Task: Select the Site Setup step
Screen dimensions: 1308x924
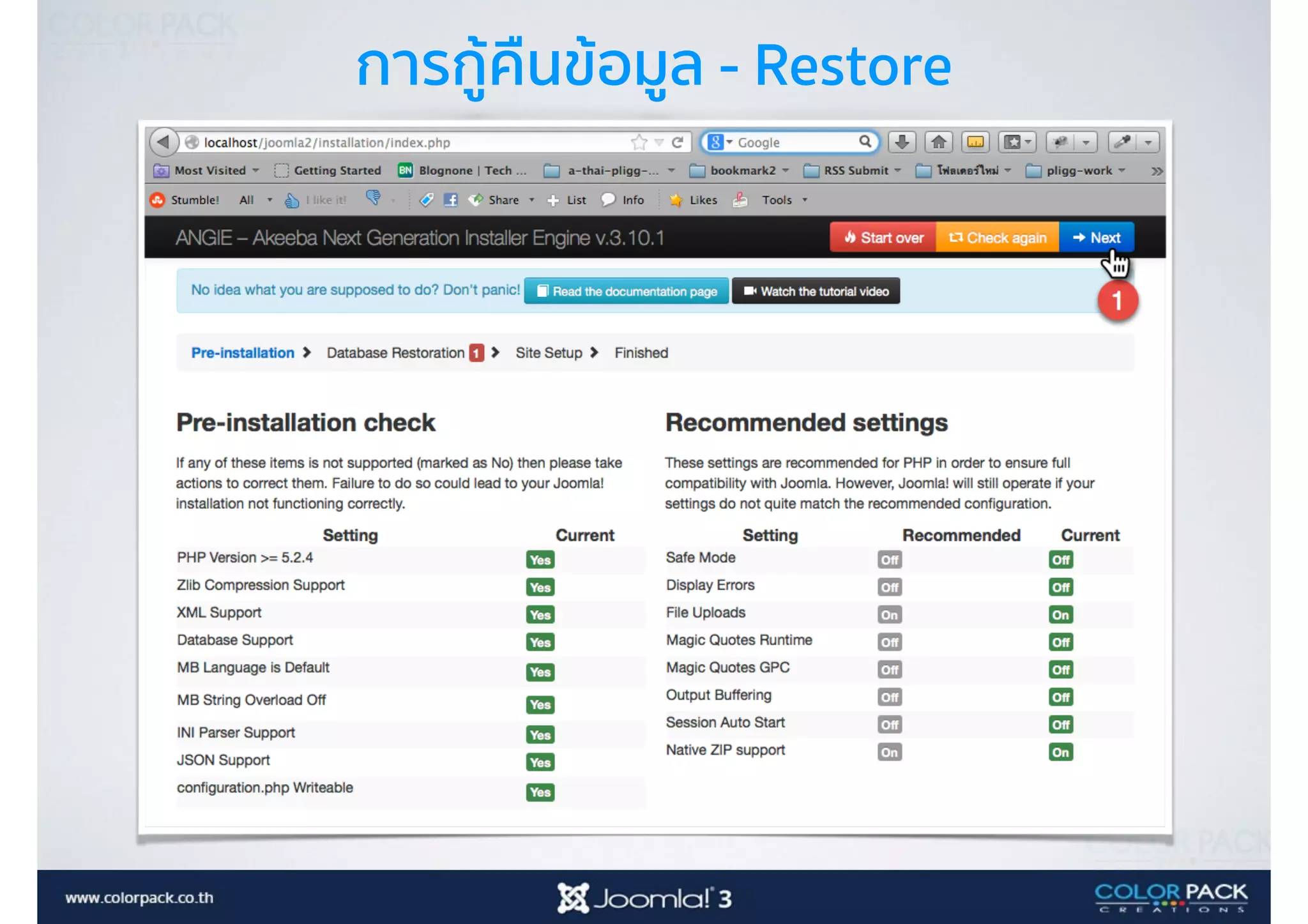Action: point(549,353)
